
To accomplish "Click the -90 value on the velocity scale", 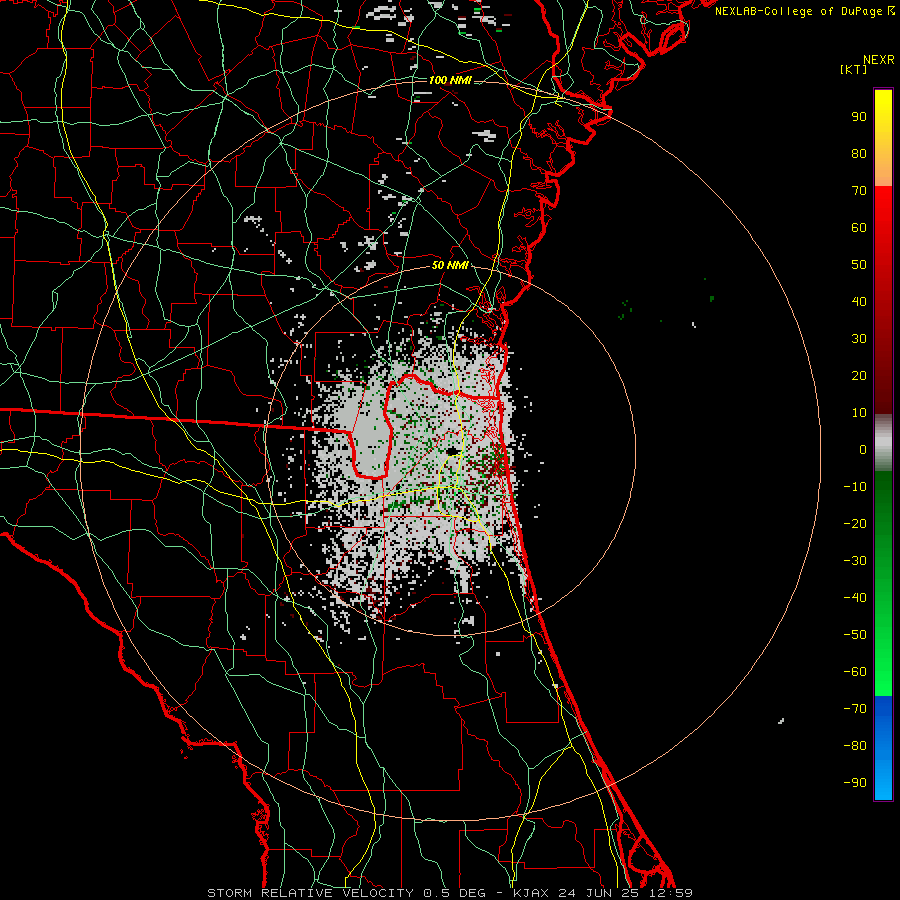I will point(855,783).
